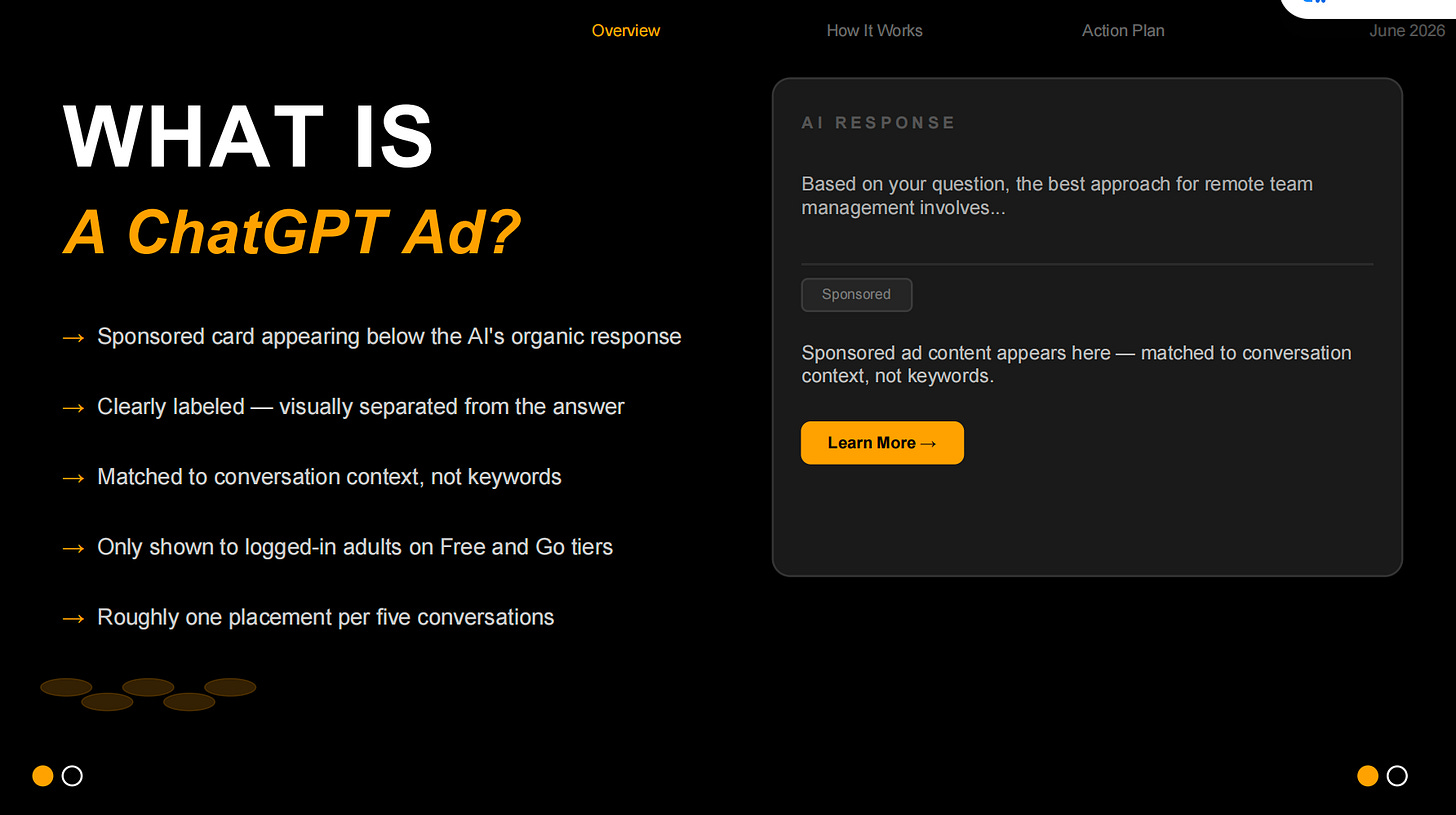Select the filled orange dot at bottom left
The height and width of the screenshot is (815, 1456).
(x=43, y=776)
